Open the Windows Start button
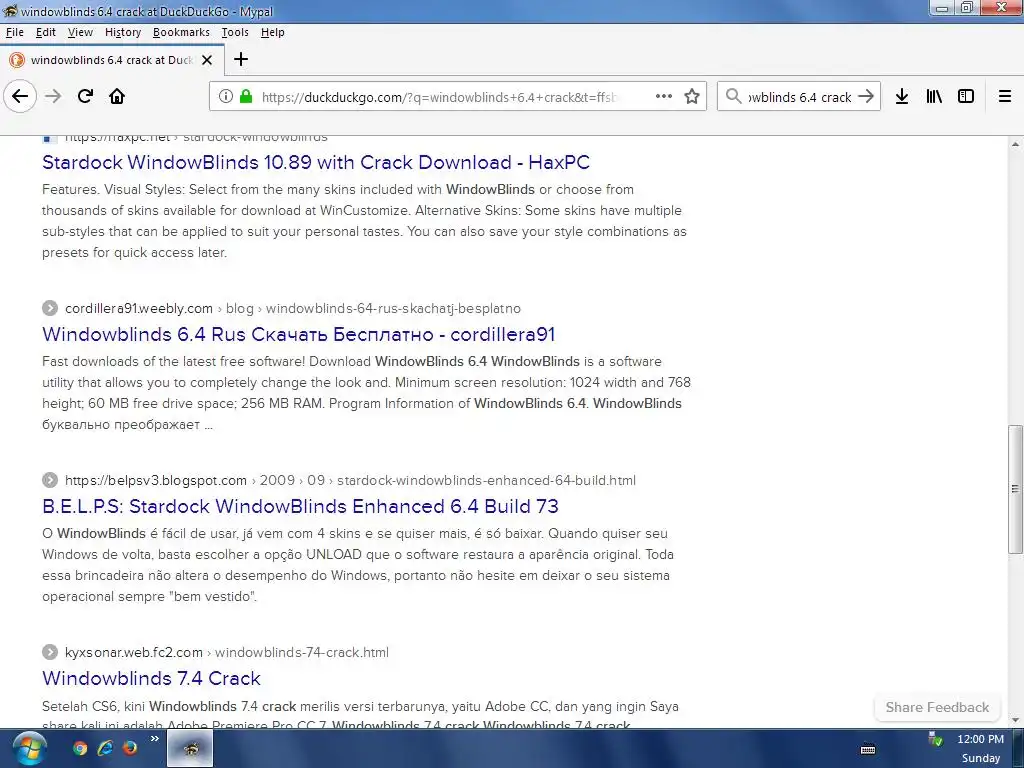 [29, 748]
